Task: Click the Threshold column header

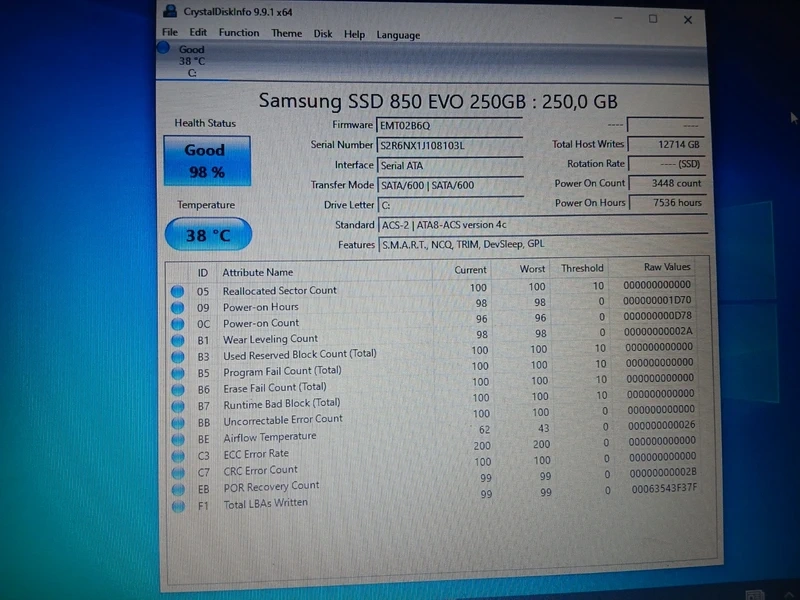Action: coord(582,268)
